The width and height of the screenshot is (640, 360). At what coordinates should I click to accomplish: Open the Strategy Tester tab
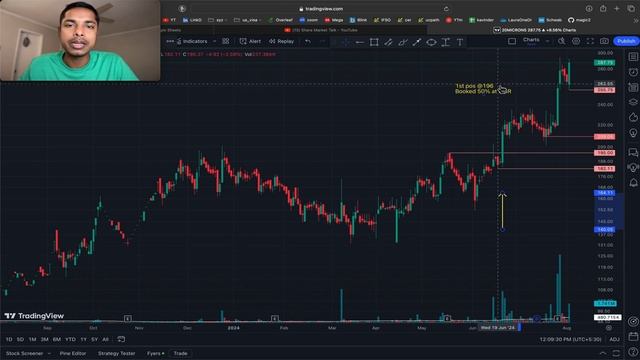(116, 353)
